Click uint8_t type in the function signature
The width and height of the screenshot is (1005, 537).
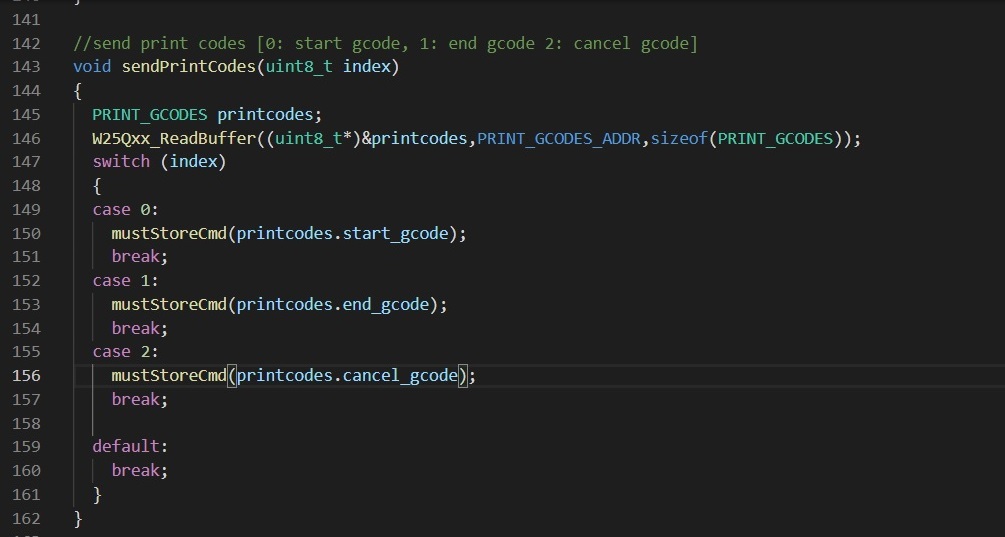click(299, 67)
